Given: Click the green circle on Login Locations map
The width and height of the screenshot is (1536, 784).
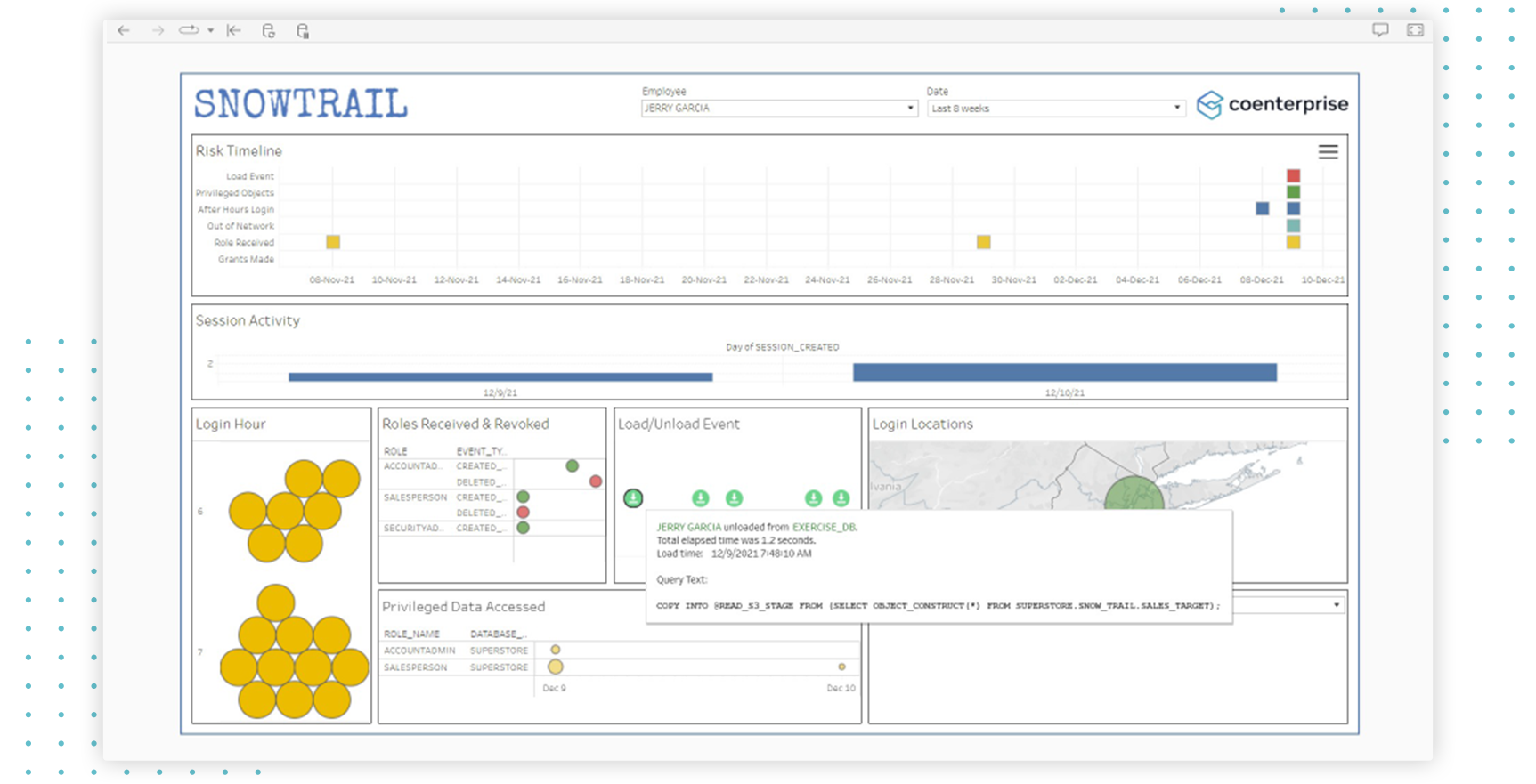Looking at the screenshot, I should (1134, 494).
